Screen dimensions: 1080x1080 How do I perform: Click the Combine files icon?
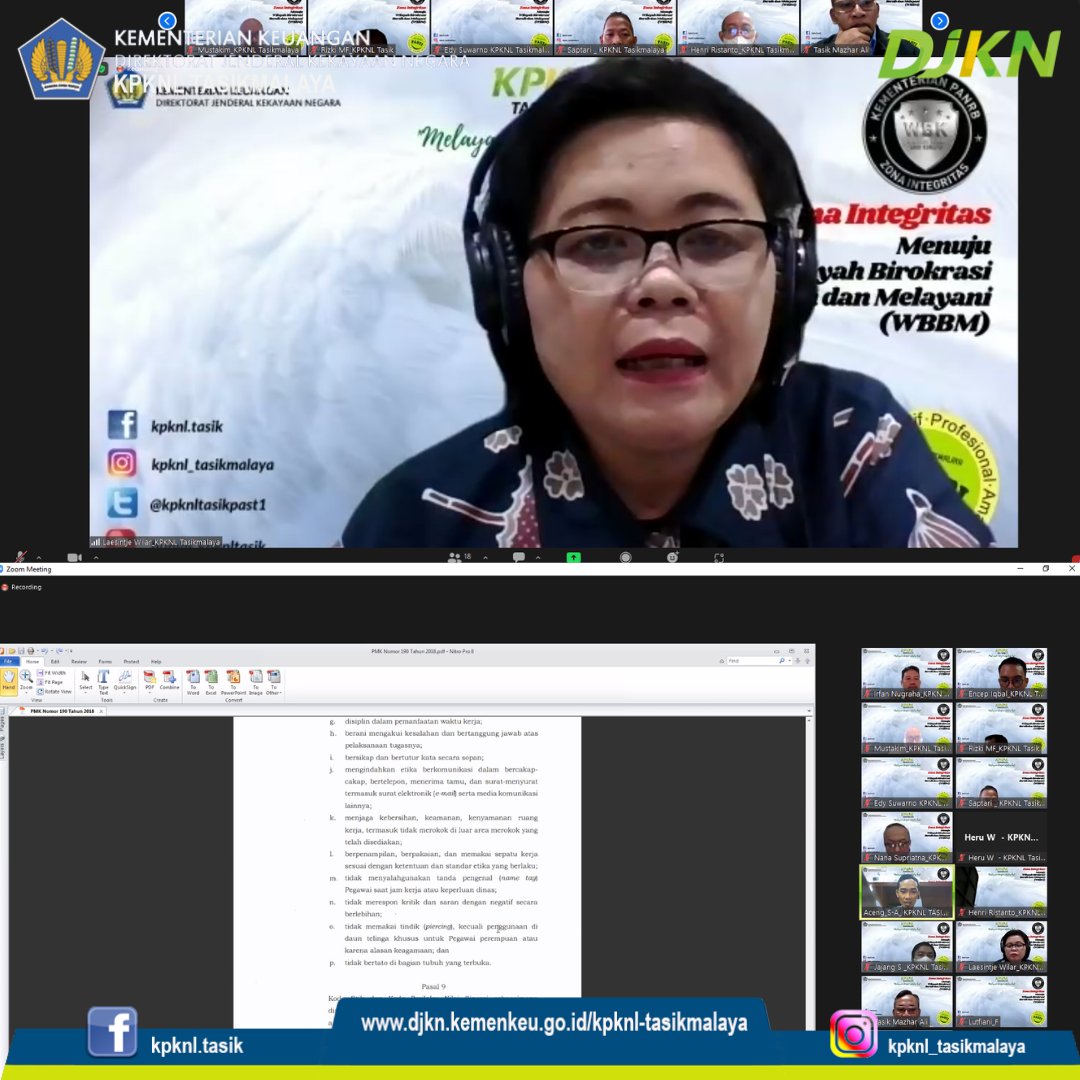[169, 680]
